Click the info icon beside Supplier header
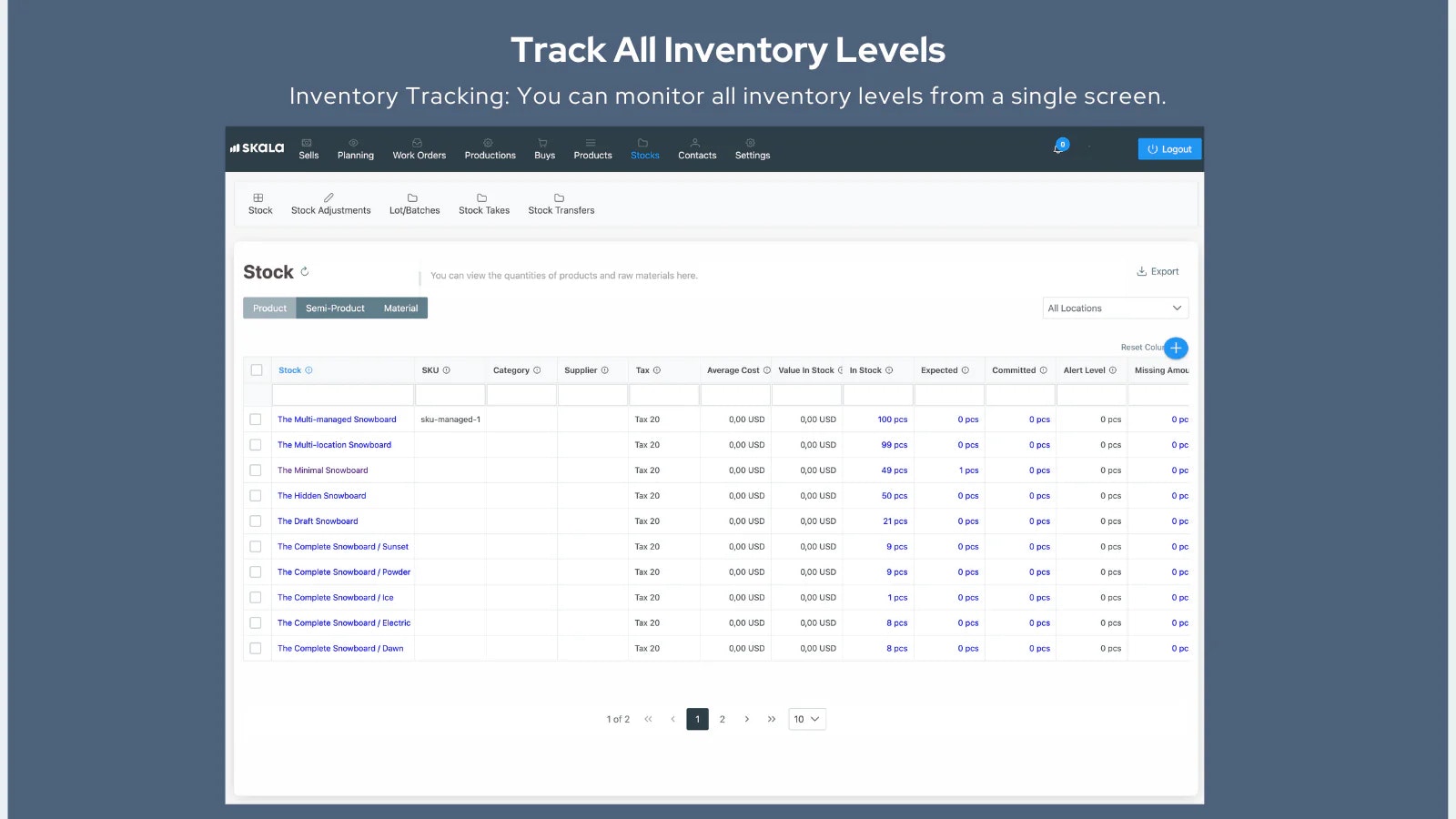The height and width of the screenshot is (819, 1456). 604,370
